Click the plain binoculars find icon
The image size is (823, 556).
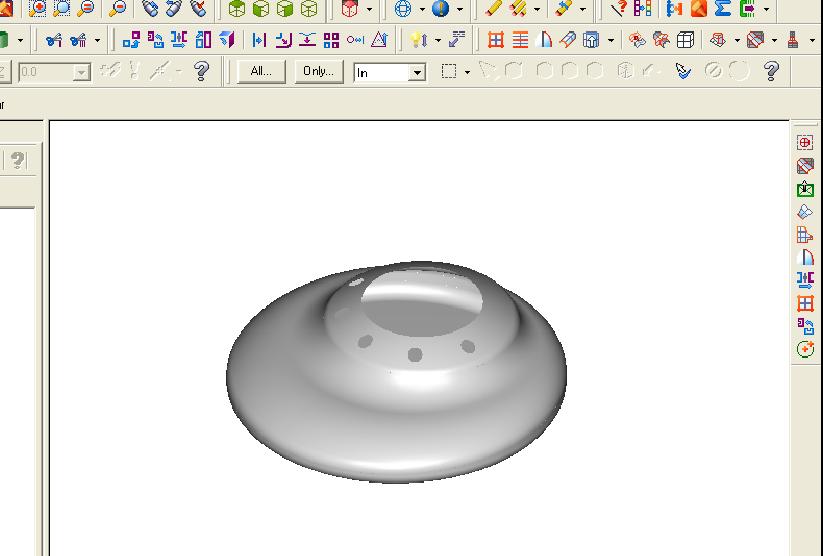(x=150, y=8)
